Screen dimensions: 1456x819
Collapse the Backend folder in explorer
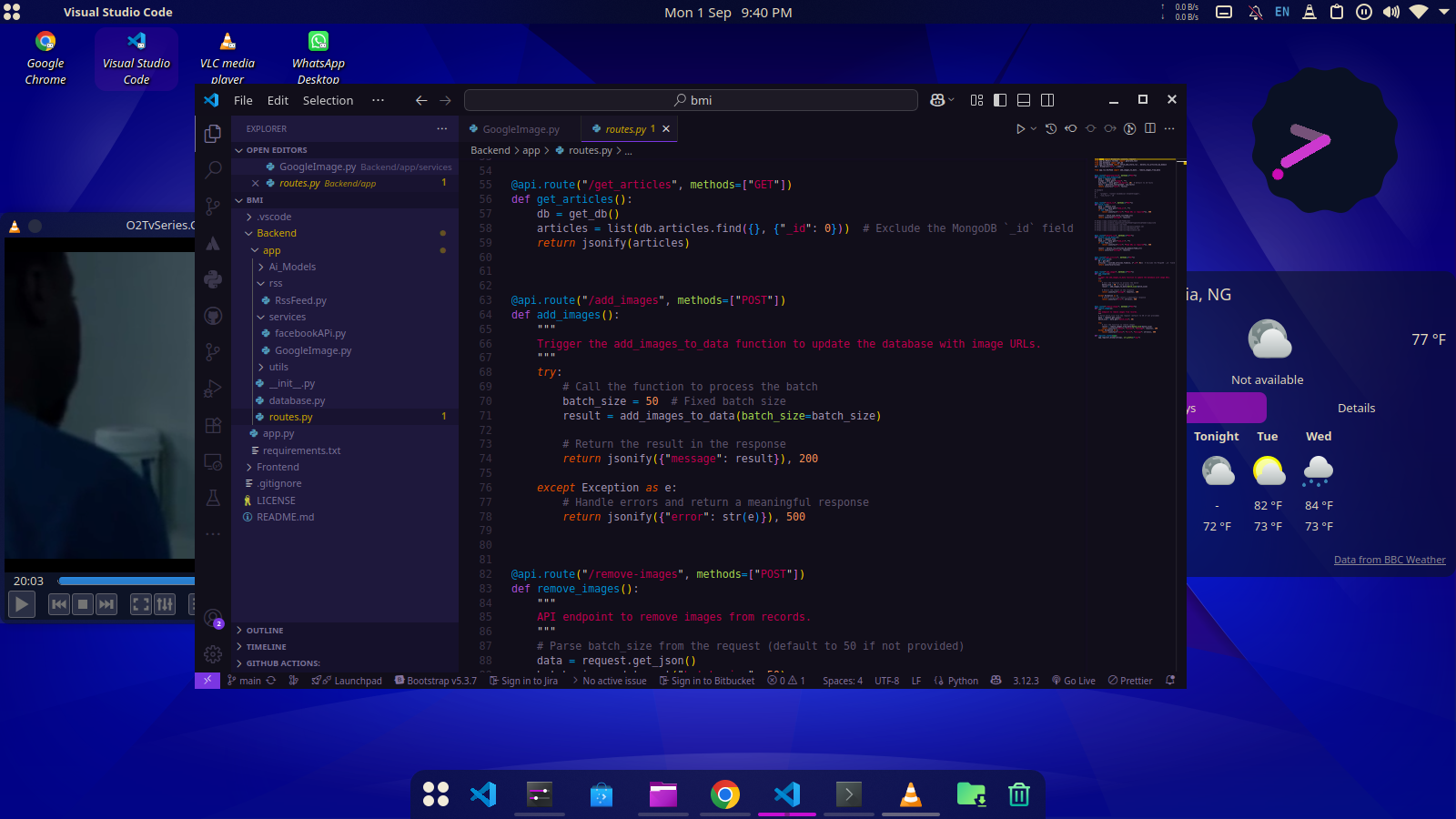click(x=276, y=233)
